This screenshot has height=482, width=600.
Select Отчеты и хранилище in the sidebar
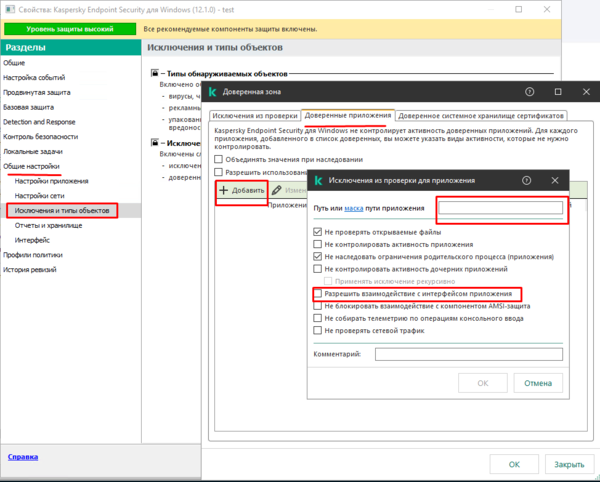click(x=49, y=226)
